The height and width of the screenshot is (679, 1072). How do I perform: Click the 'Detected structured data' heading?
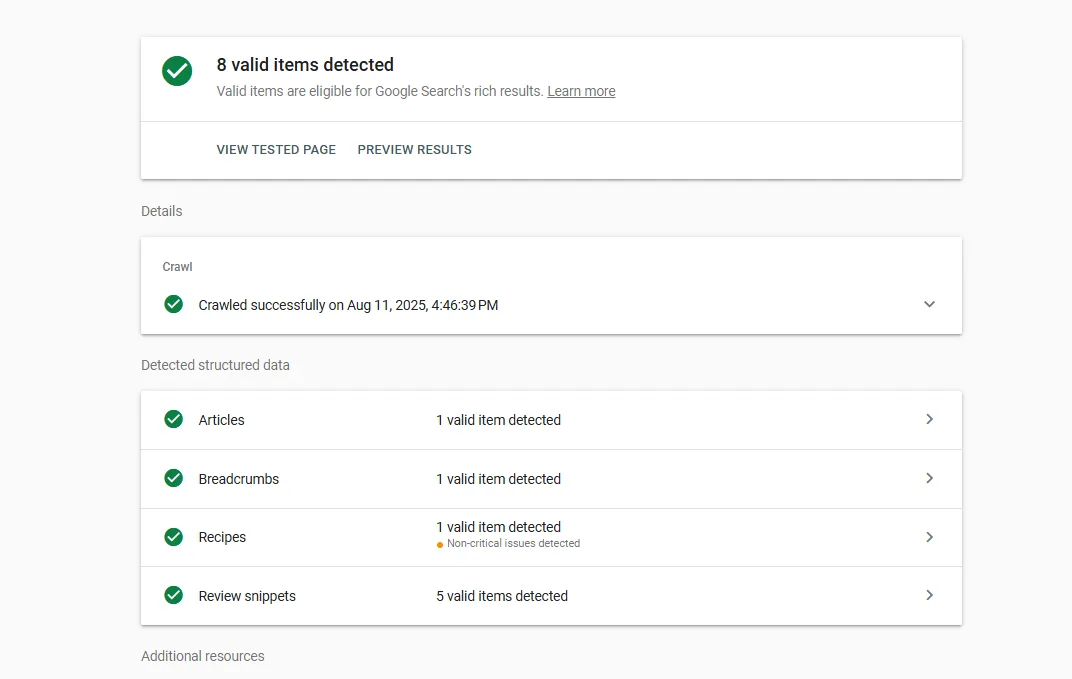click(x=215, y=365)
